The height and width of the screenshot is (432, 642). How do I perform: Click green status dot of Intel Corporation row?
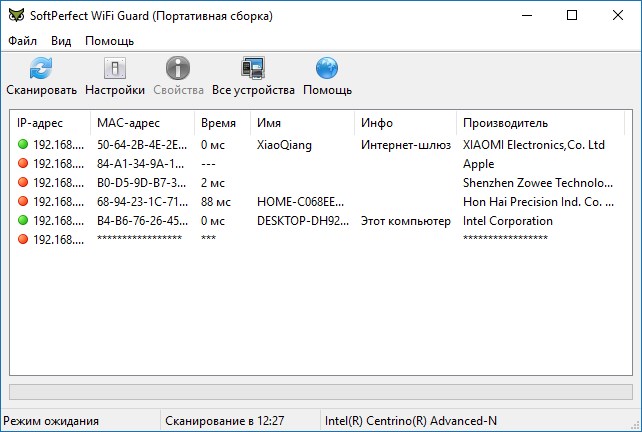click(23, 220)
